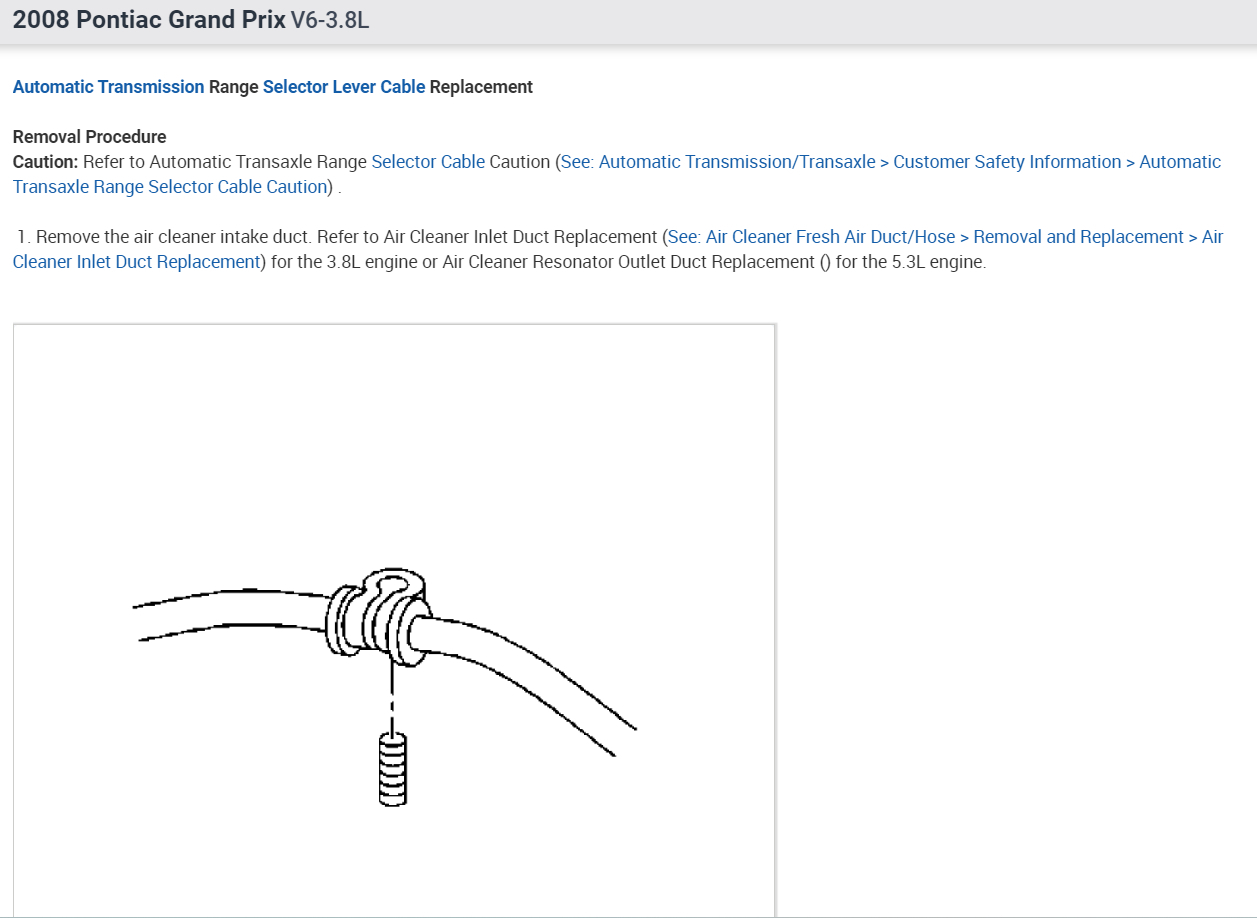
Task: Follow the "Selector Cable" link in Caution line
Action: (428, 162)
